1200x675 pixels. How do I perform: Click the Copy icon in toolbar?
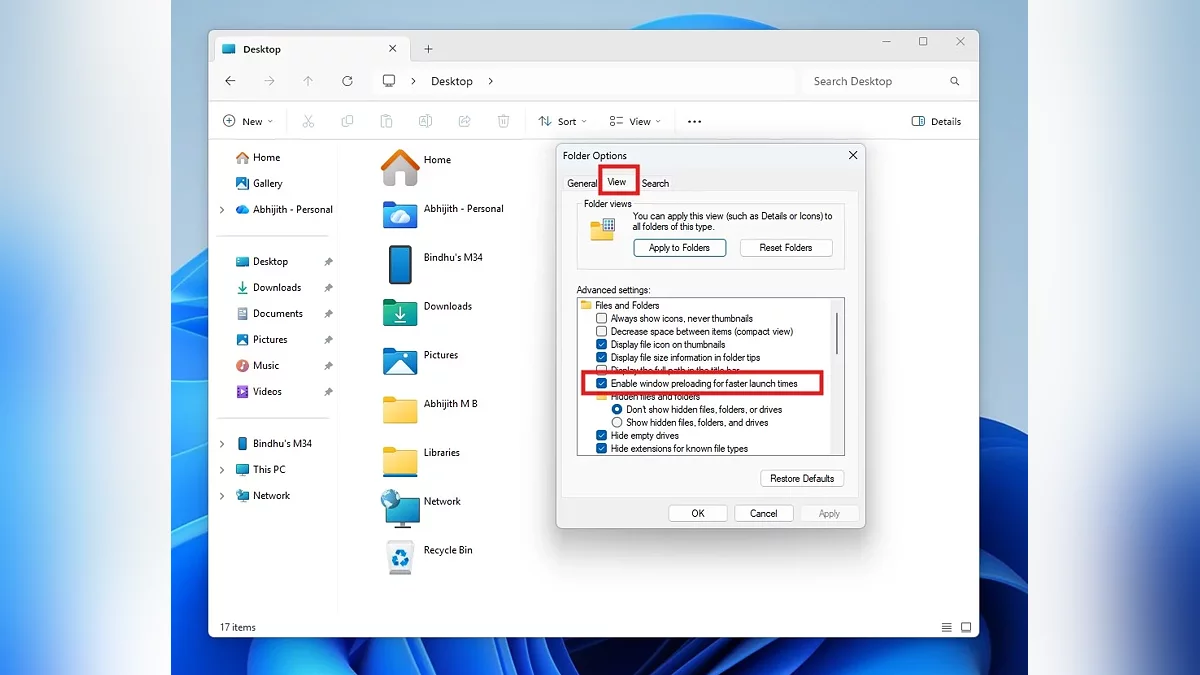click(347, 121)
